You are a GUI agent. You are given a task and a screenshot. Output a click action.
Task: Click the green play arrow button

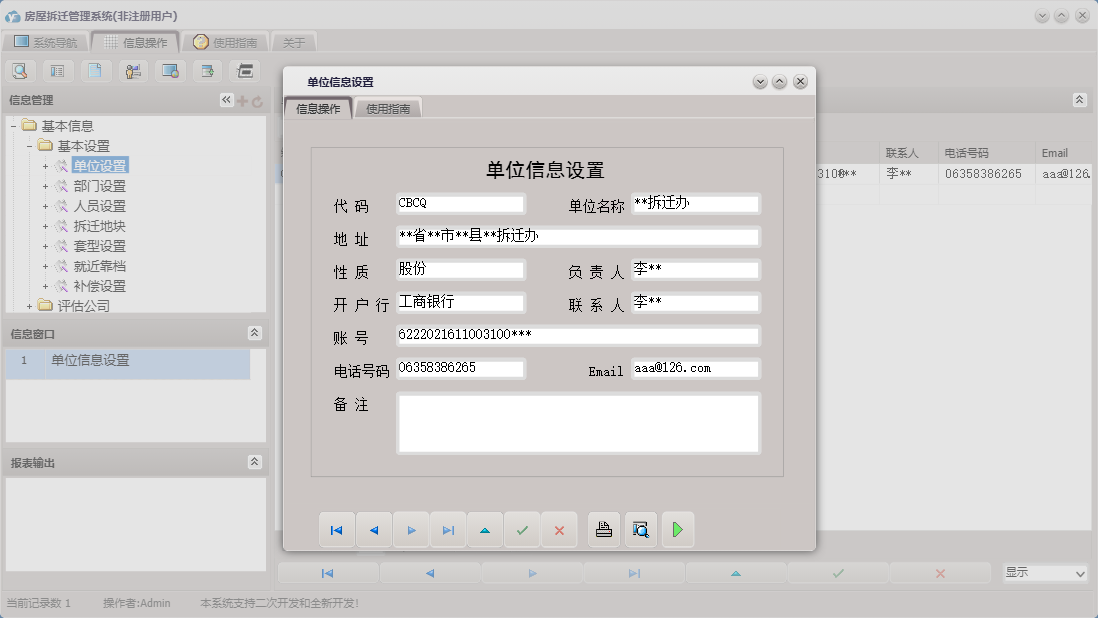(678, 530)
